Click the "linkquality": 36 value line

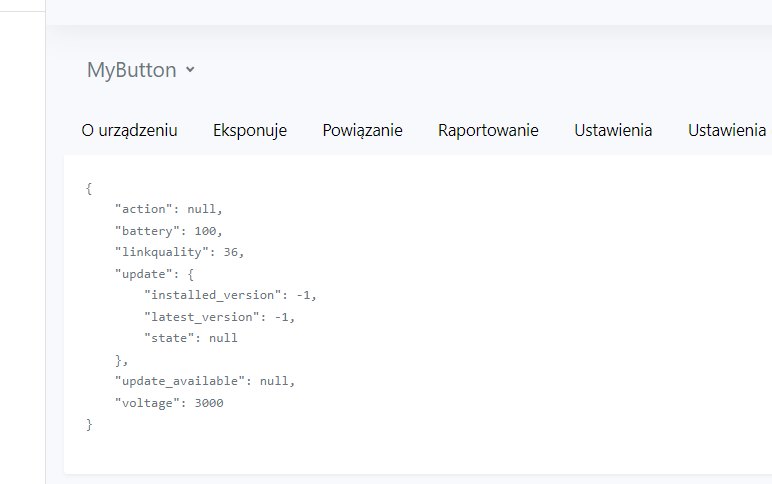[180, 252]
